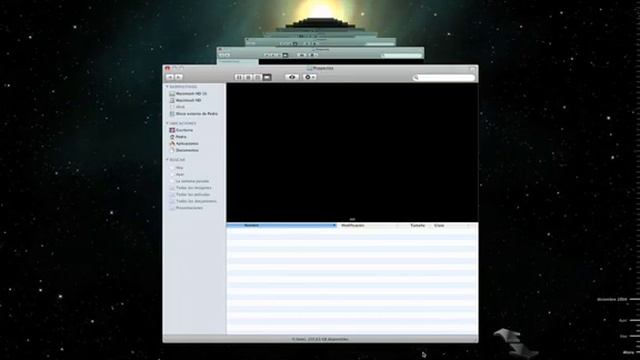Viewport: 640px width, 360px height.
Task: Open Quick Look with the eye button
Action: [292, 77]
